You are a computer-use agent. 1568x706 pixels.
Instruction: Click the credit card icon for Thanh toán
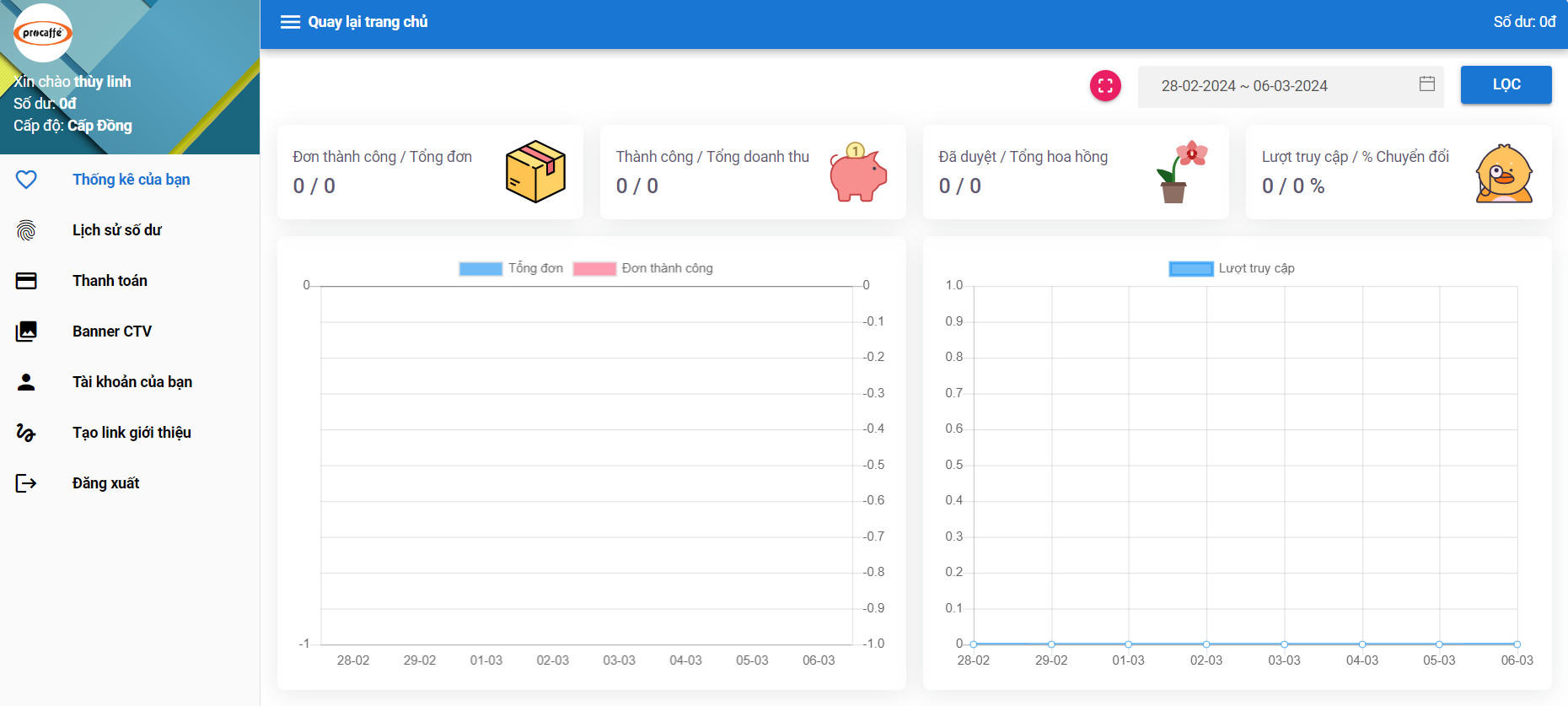(x=26, y=281)
